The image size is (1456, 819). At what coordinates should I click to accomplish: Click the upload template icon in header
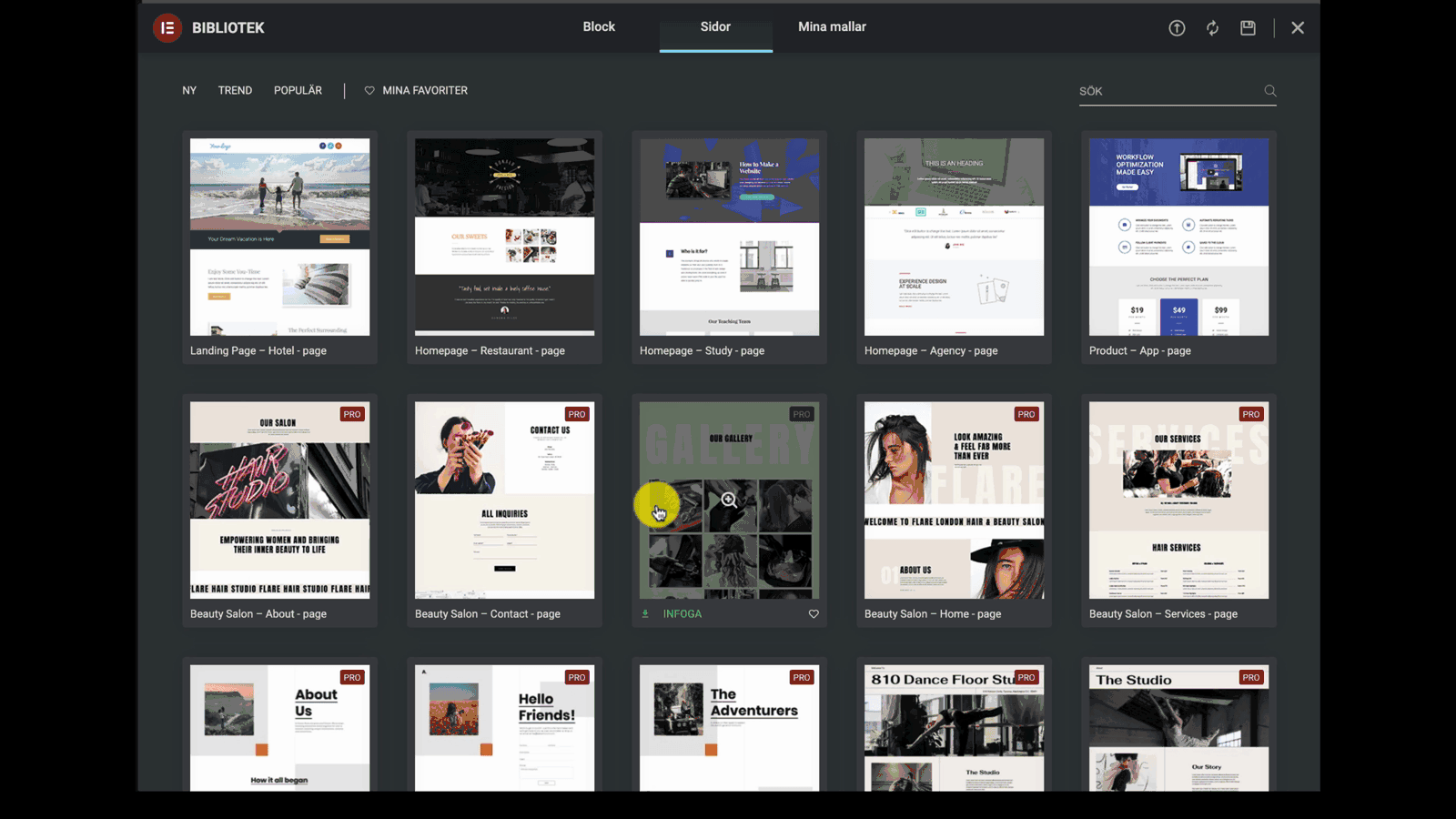click(x=1177, y=28)
